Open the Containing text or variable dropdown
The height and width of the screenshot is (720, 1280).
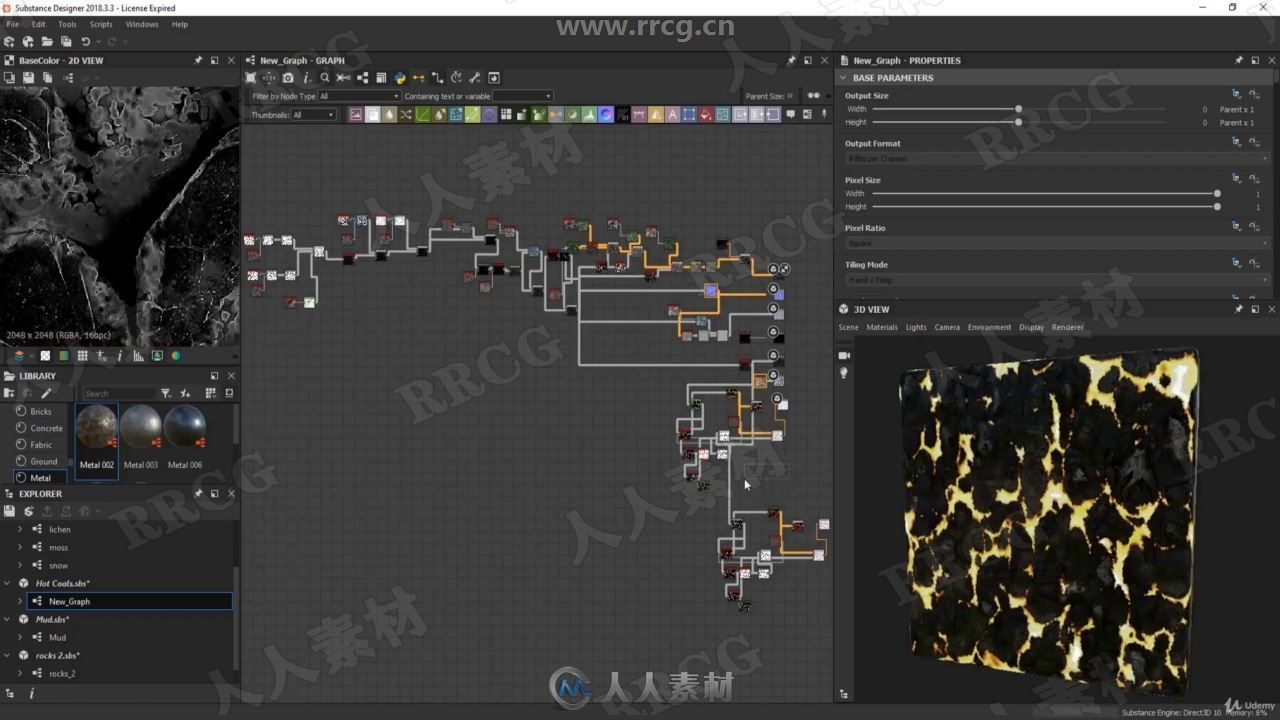click(523, 96)
